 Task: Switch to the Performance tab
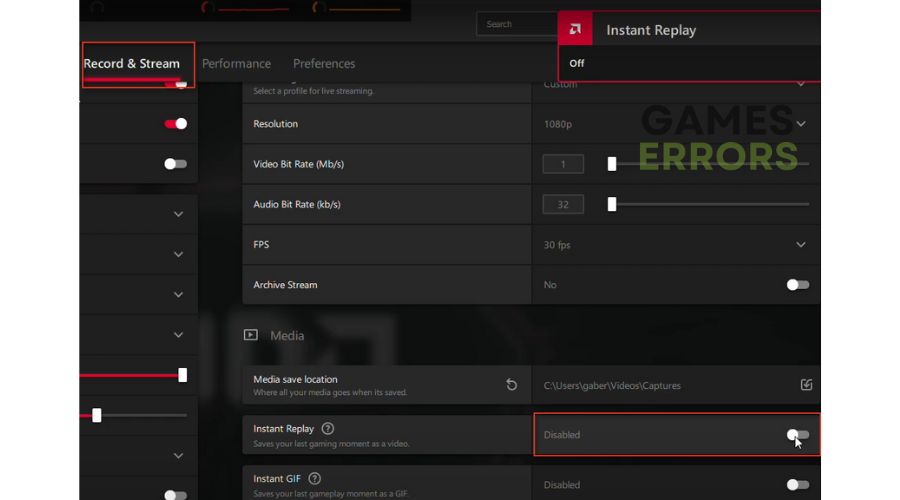(x=236, y=64)
